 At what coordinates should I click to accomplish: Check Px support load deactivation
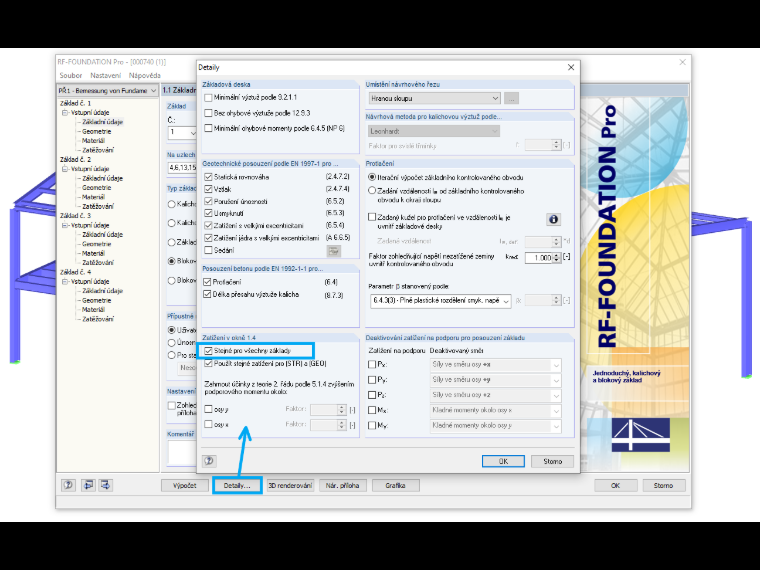pyautogui.click(x=372, y=364)
